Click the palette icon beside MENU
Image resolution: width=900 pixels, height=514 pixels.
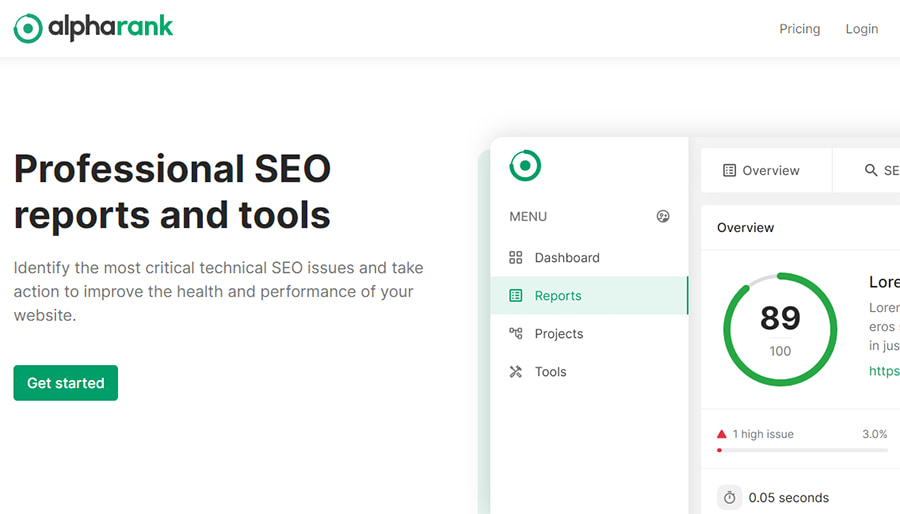662,216
